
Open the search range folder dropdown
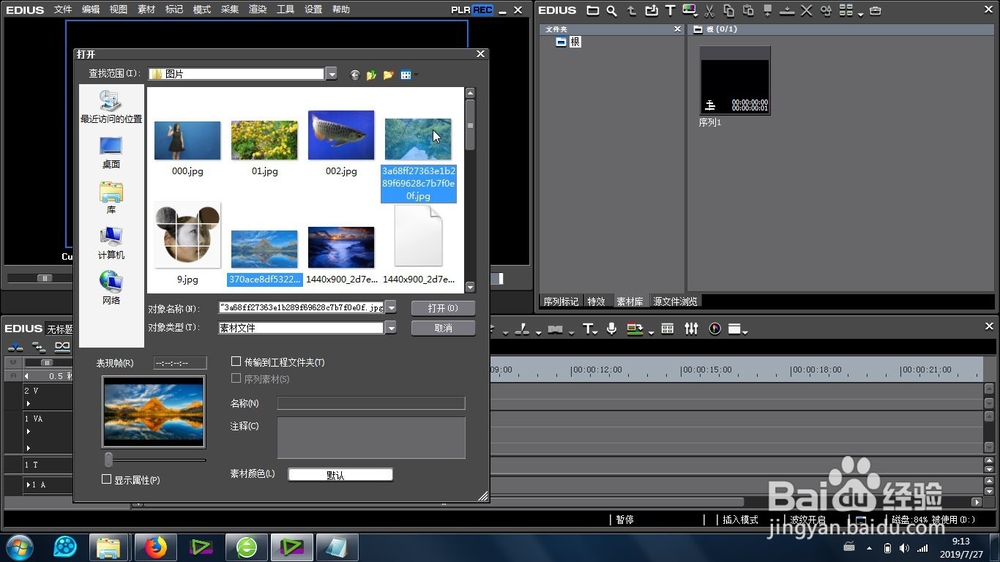(x=332, y=74)
